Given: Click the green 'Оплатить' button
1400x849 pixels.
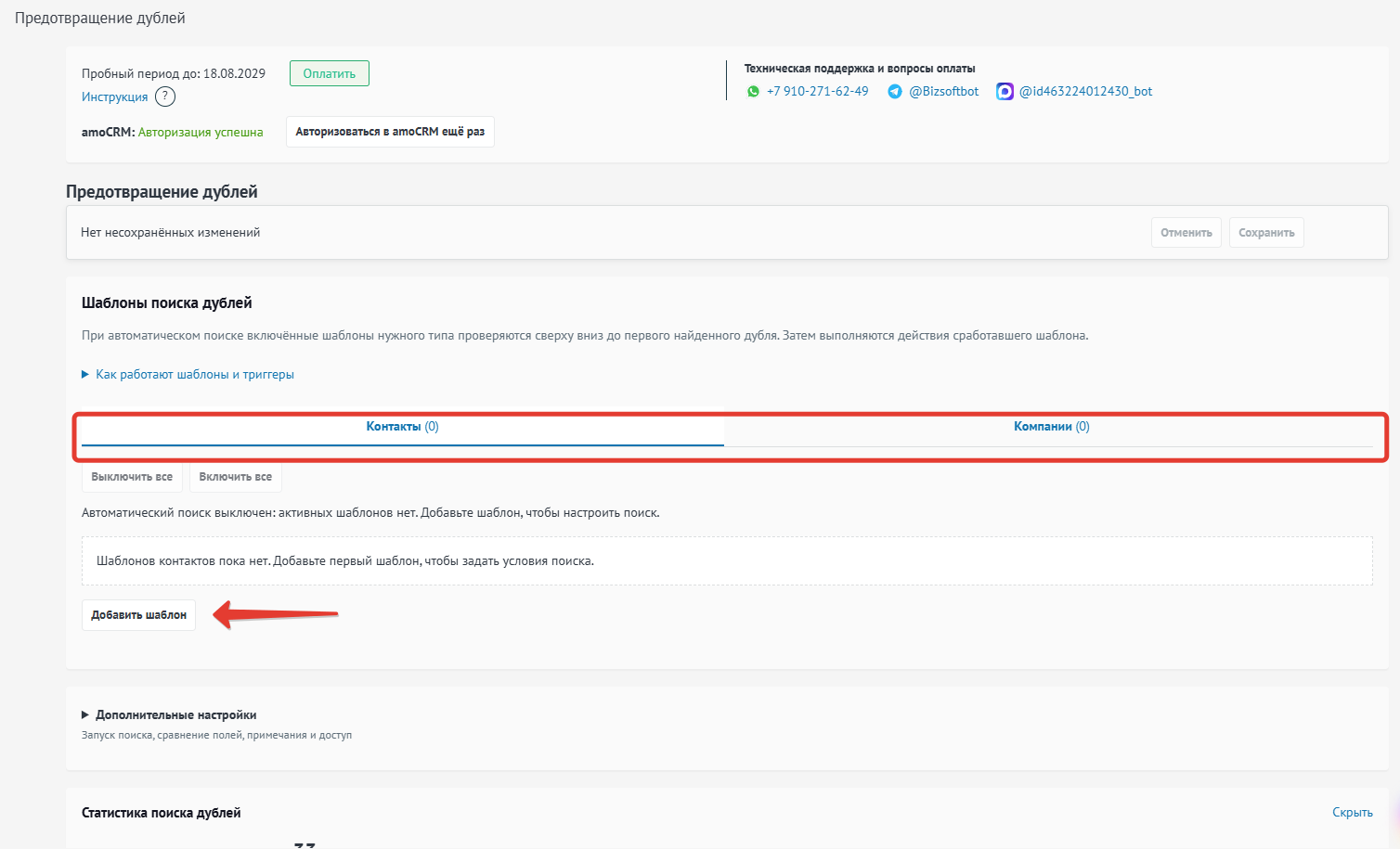Looking at the screenshot, I should pyautogui.click(x=330, y=73).
